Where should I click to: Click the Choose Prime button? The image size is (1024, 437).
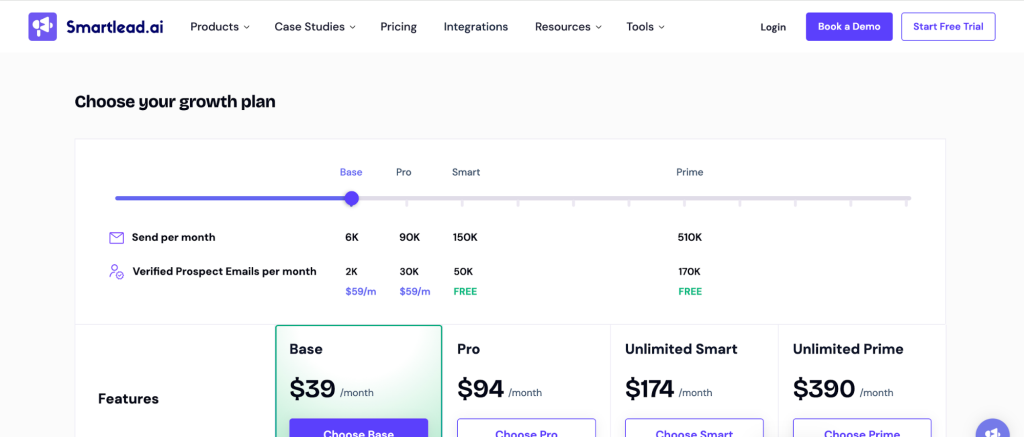click(862, 428)
